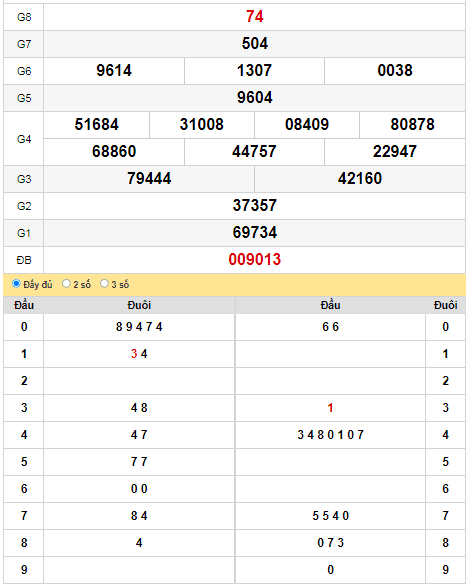This screenshot has height=586, width=470.
Task: Click the G7 prize number 504
Action: point(254,44)
